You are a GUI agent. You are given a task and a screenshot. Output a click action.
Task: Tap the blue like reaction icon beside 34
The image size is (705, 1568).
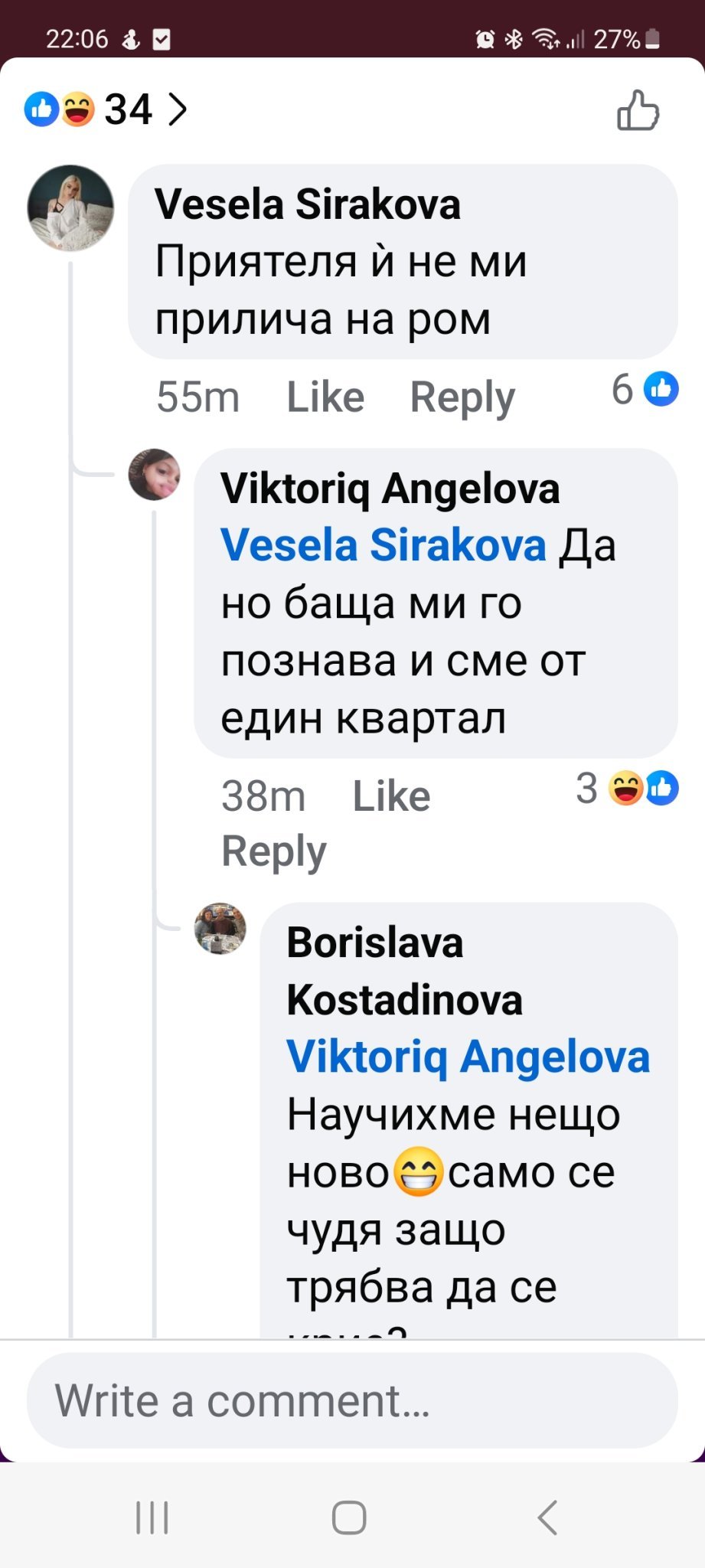[x=41, y=109]
